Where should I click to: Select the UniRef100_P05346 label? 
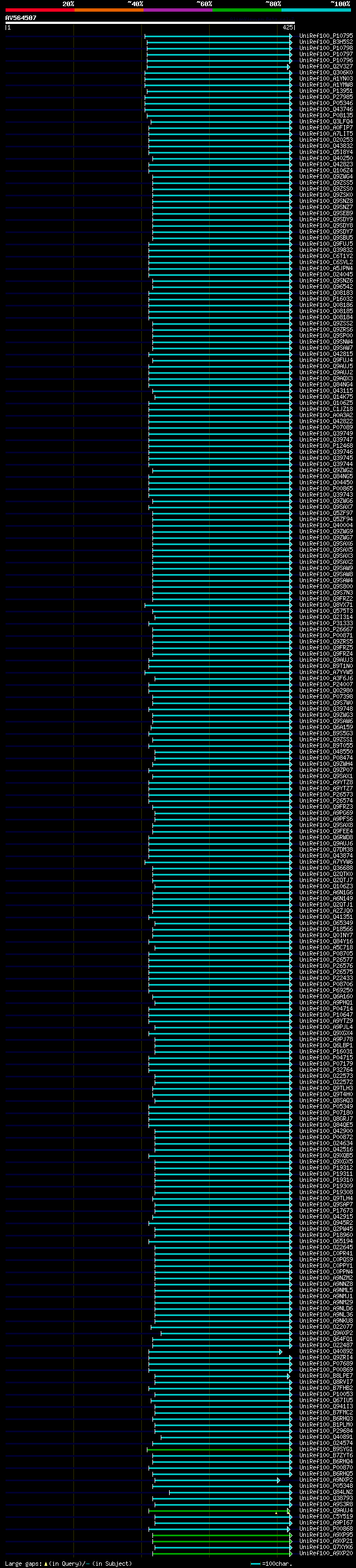pyautogui.click(x=325, y=103)
